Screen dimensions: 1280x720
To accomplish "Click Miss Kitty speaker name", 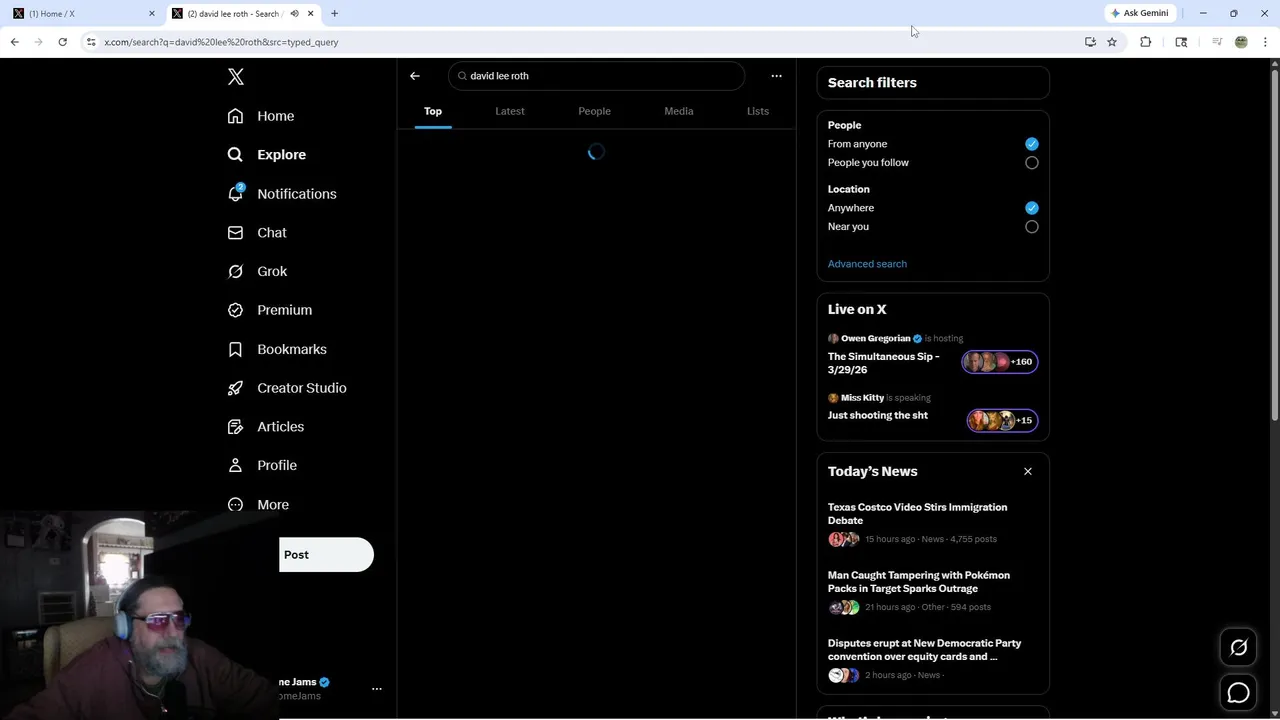I will tap(862, 398).
